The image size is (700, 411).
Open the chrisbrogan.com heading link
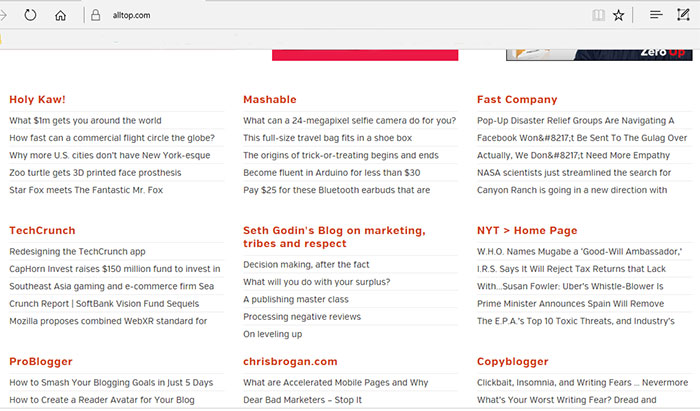pyautogui.click(x=290, y=361)
